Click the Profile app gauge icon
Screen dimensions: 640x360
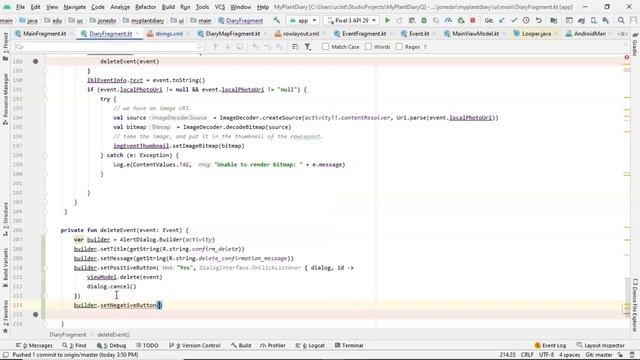(448, 20)
